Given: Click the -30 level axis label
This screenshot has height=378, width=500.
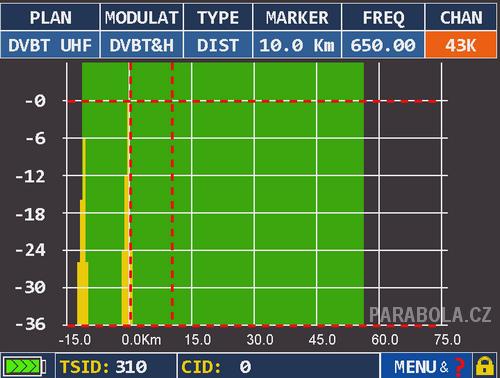Looking at the screenshot, I should click(x=31, y=287).
